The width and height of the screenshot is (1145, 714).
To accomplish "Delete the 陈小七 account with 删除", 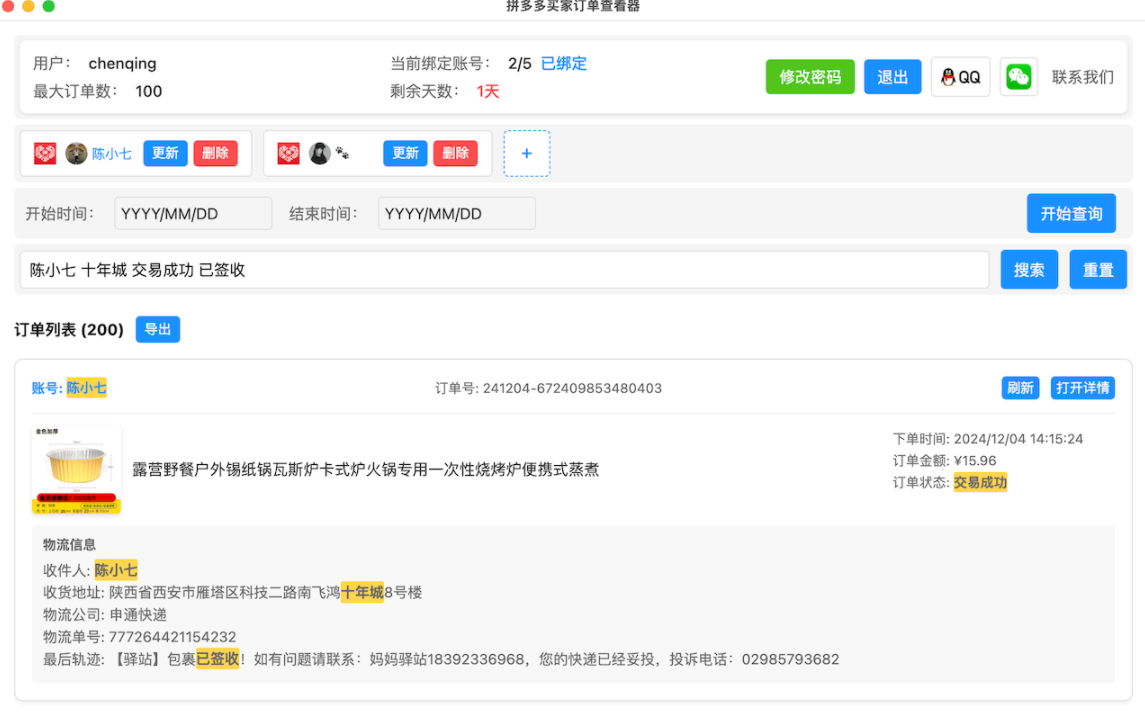I will pyautogui.click(x=215, y=153).
